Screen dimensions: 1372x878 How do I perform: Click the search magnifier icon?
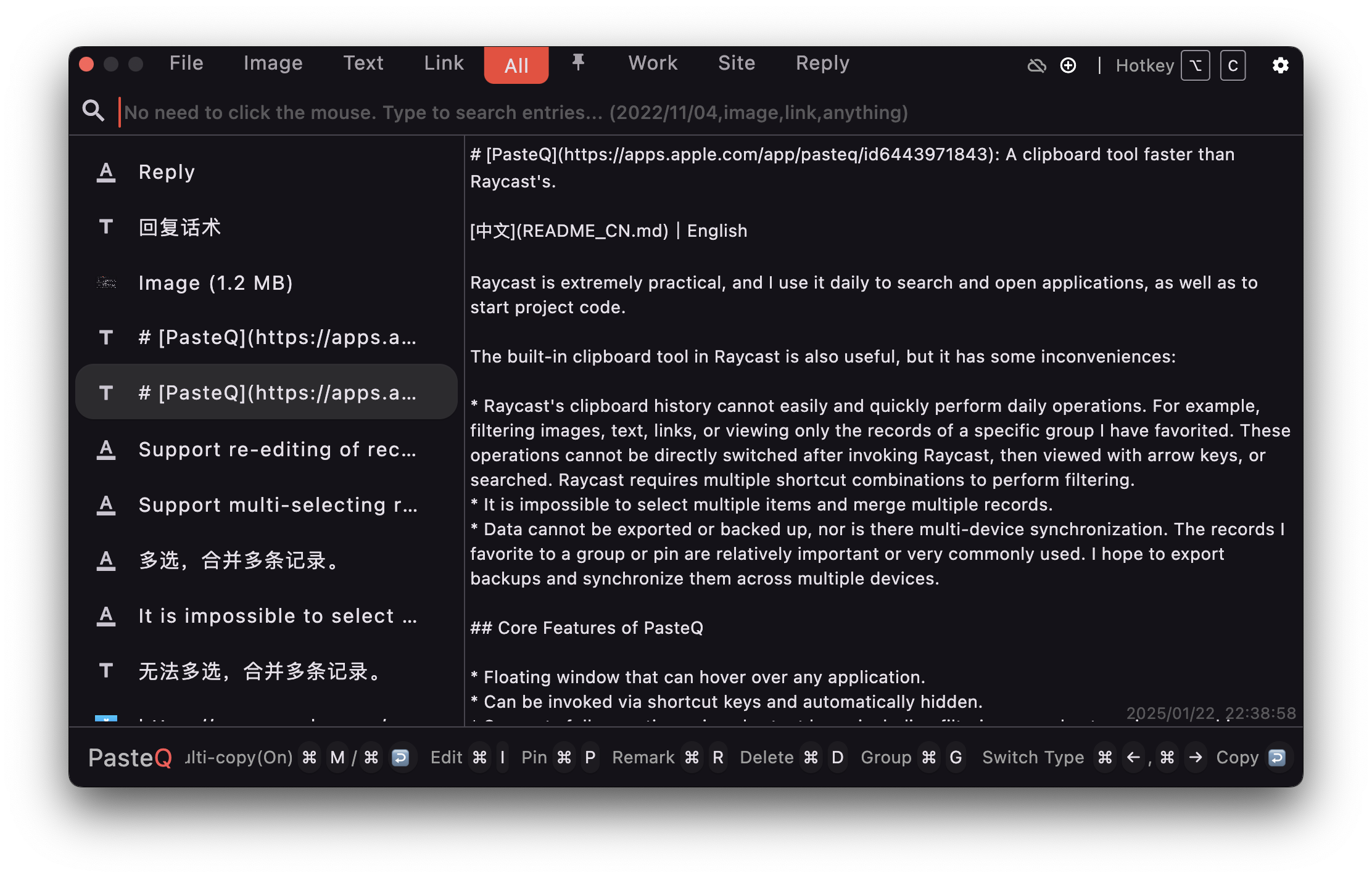93,111
